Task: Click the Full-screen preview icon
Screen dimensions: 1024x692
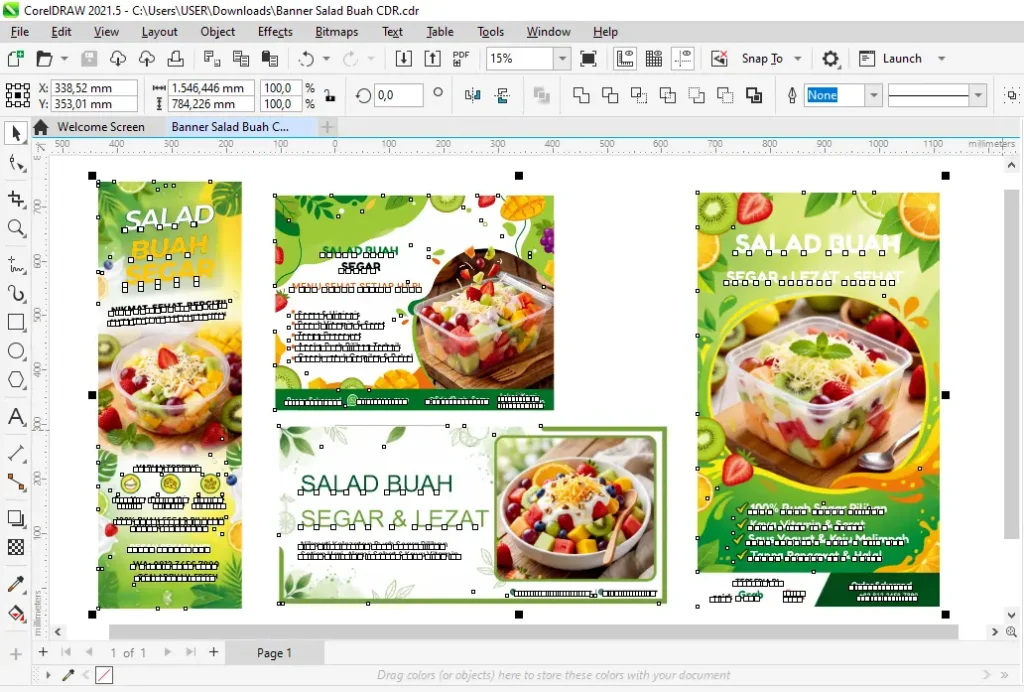Action: pyautogui.click(x=588, y=59)
